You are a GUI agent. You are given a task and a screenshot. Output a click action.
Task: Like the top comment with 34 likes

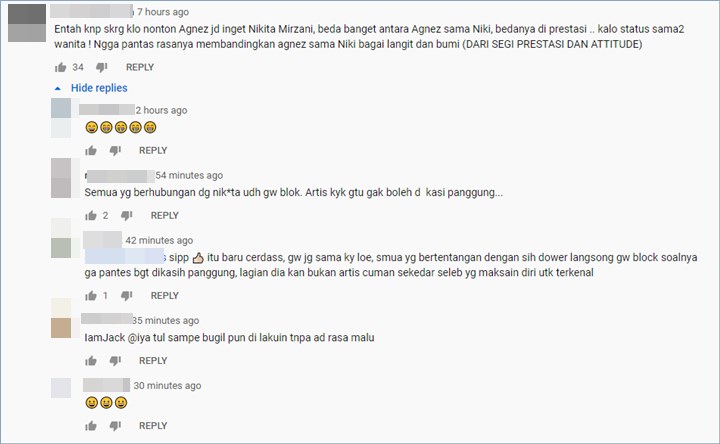click(x=61, y=67)
